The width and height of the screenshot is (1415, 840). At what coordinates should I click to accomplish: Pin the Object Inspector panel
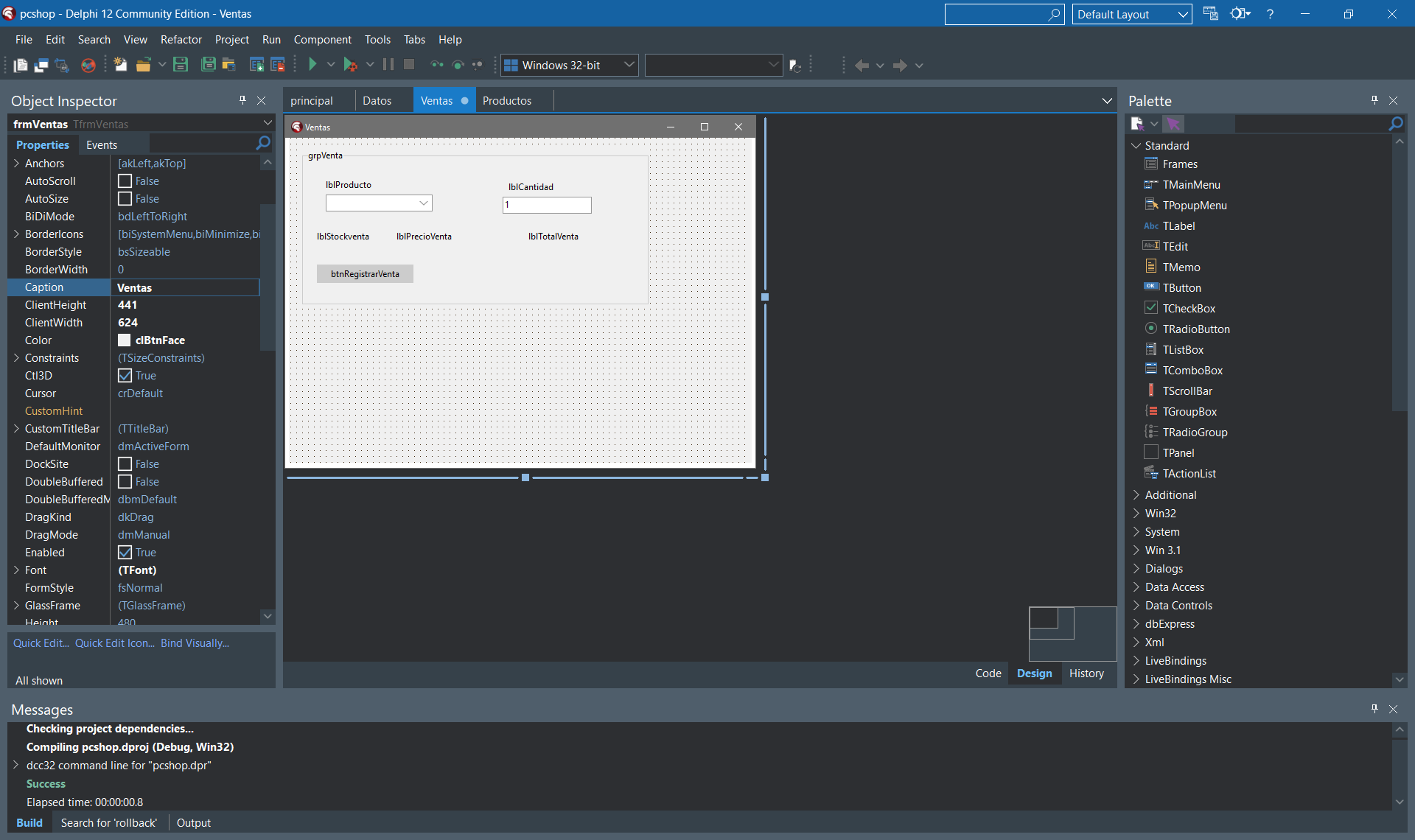click(x=242, y=100)
